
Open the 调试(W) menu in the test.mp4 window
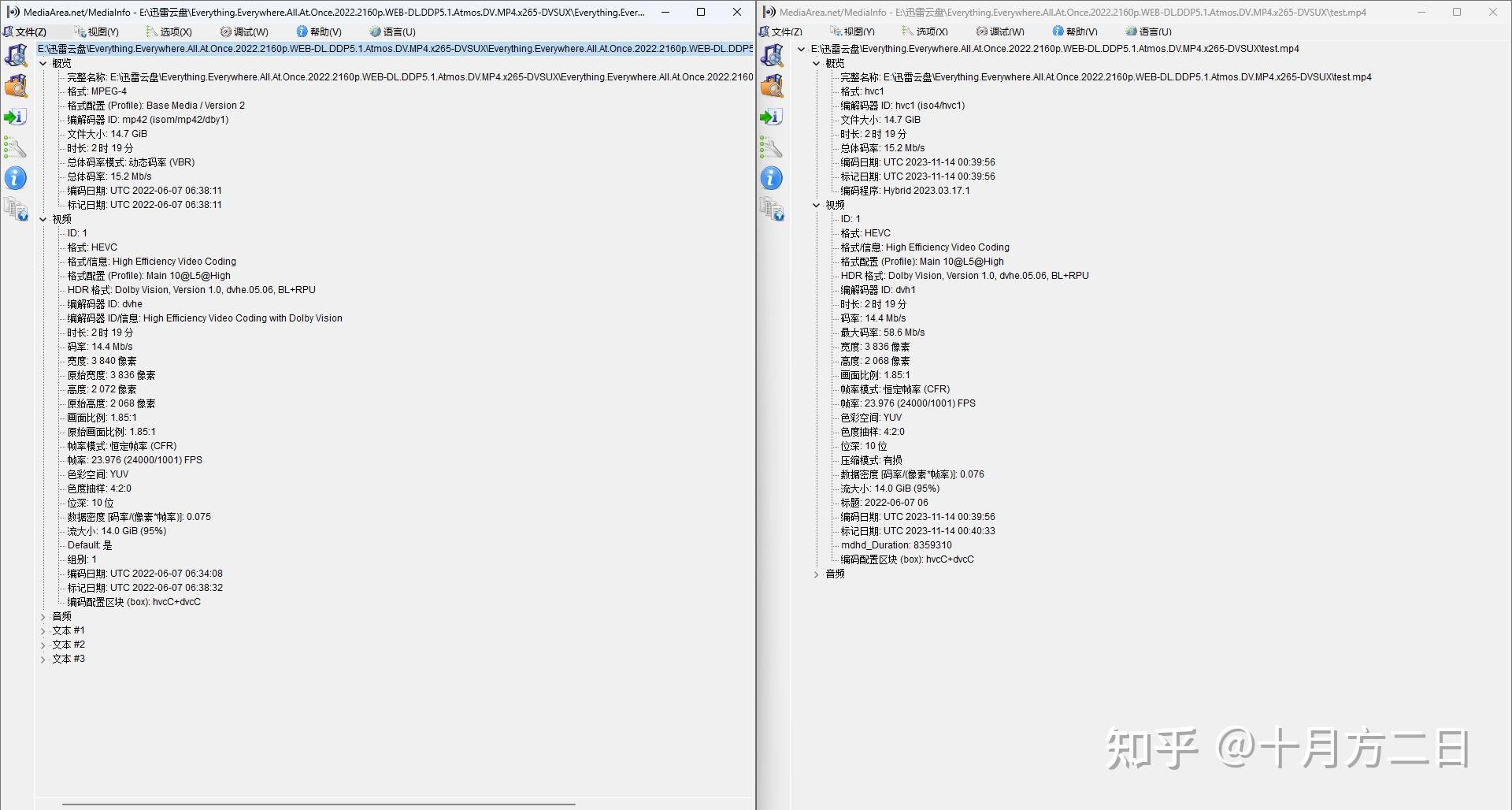point(1000,32)
